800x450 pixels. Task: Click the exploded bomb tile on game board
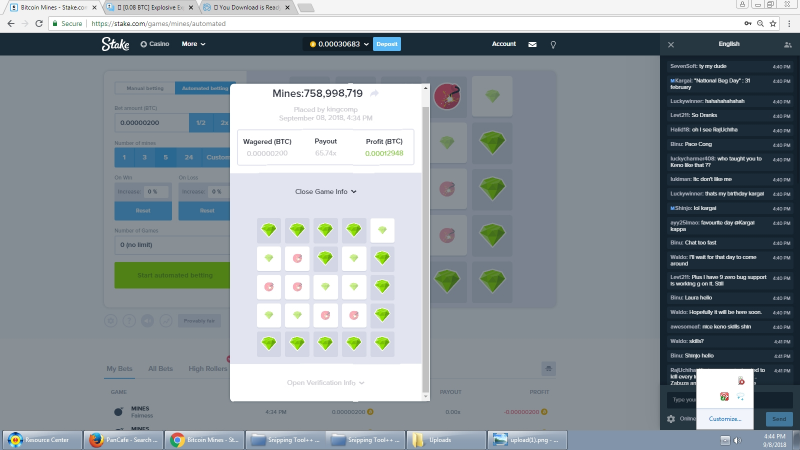point(447,96)
